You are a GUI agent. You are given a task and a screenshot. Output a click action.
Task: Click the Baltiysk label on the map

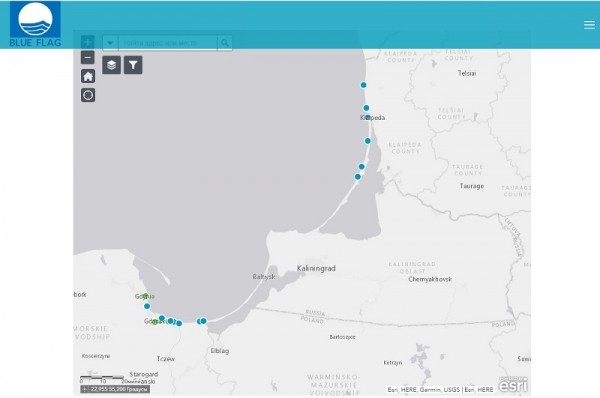point(264,276)
